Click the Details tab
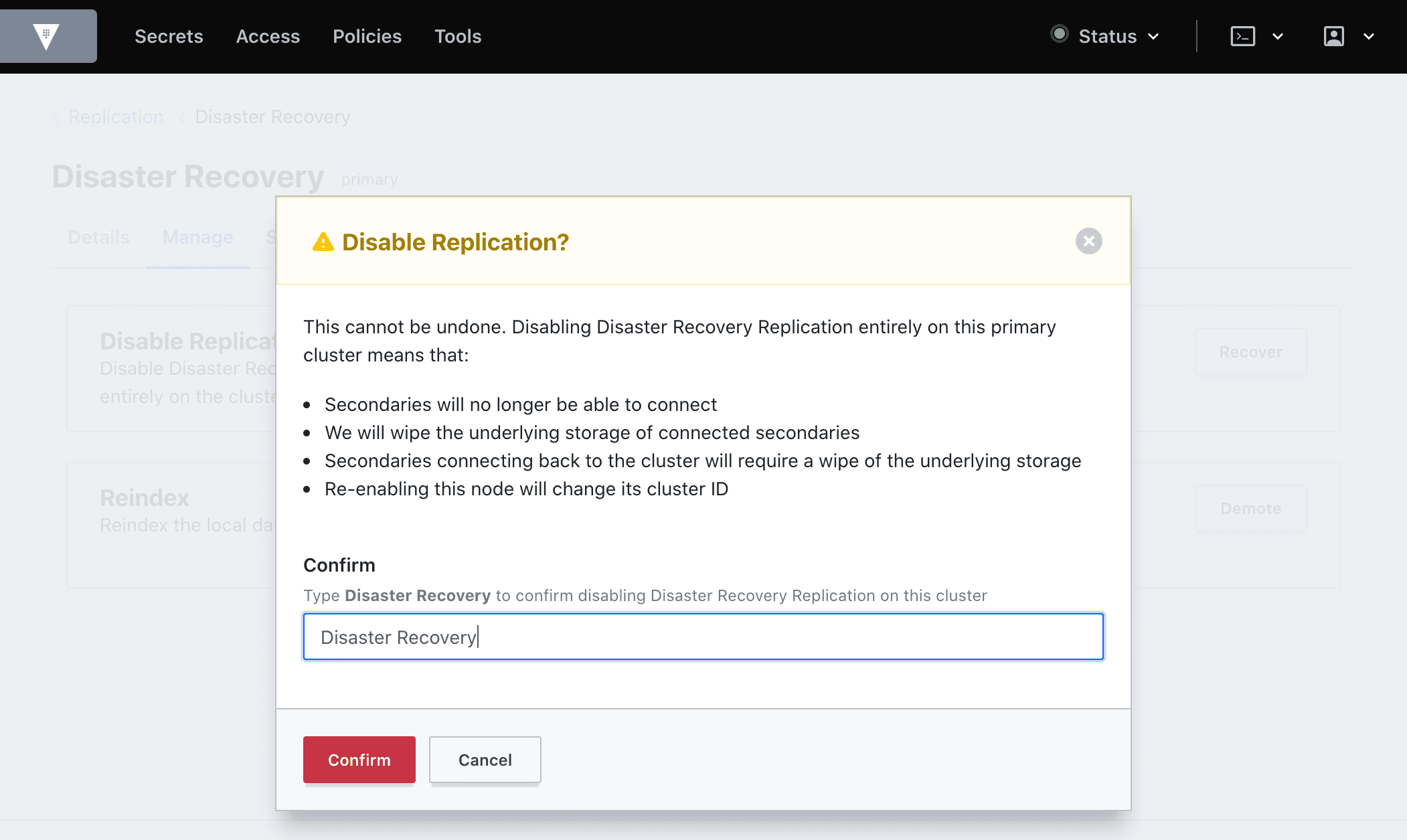1407x840 pixels. point(98,237)
